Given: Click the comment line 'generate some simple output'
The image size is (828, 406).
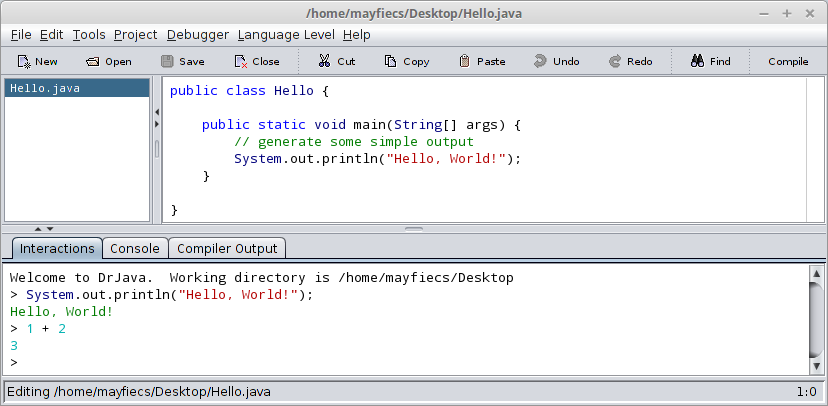Looking at the screenshot, I should click(x=354, y=142).
